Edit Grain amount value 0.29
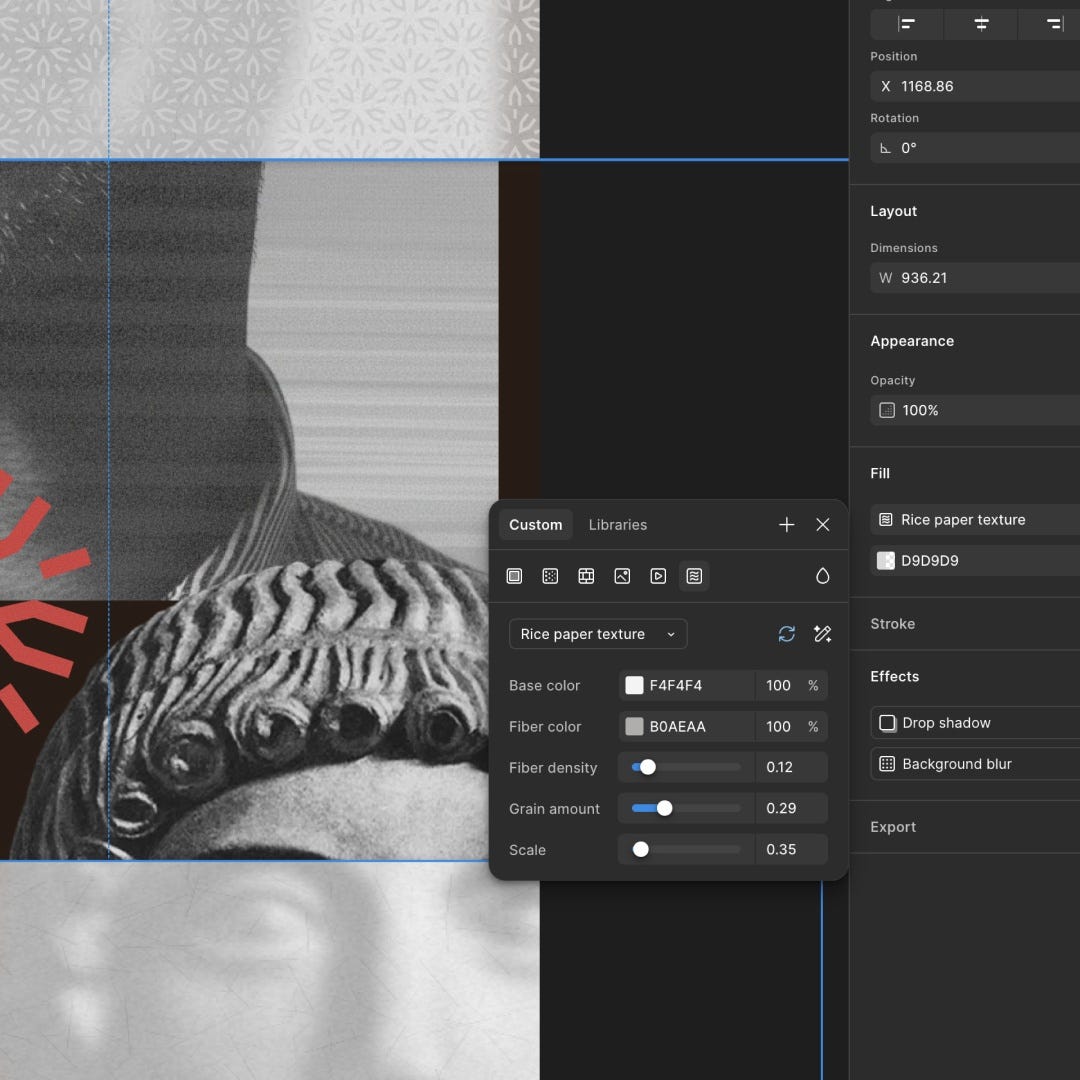 791,809
